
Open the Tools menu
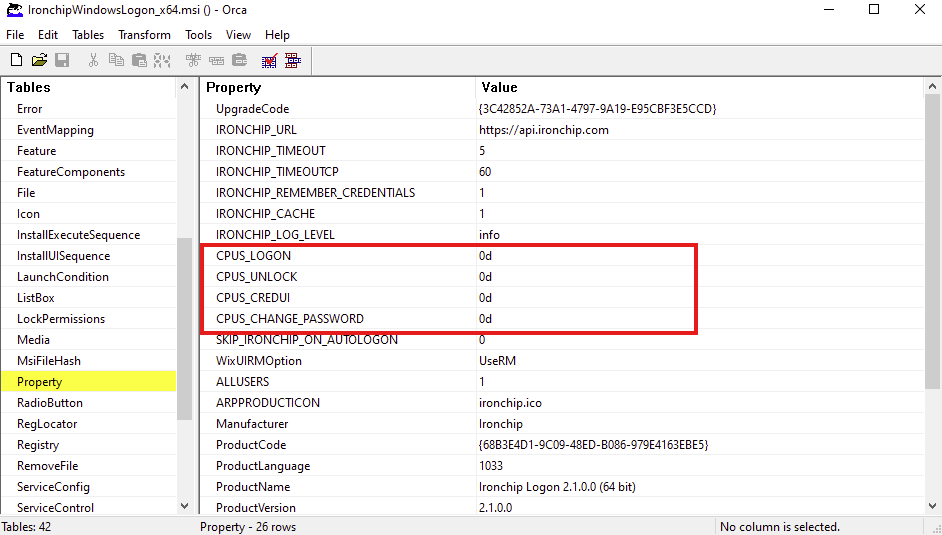tap(198, 35)
